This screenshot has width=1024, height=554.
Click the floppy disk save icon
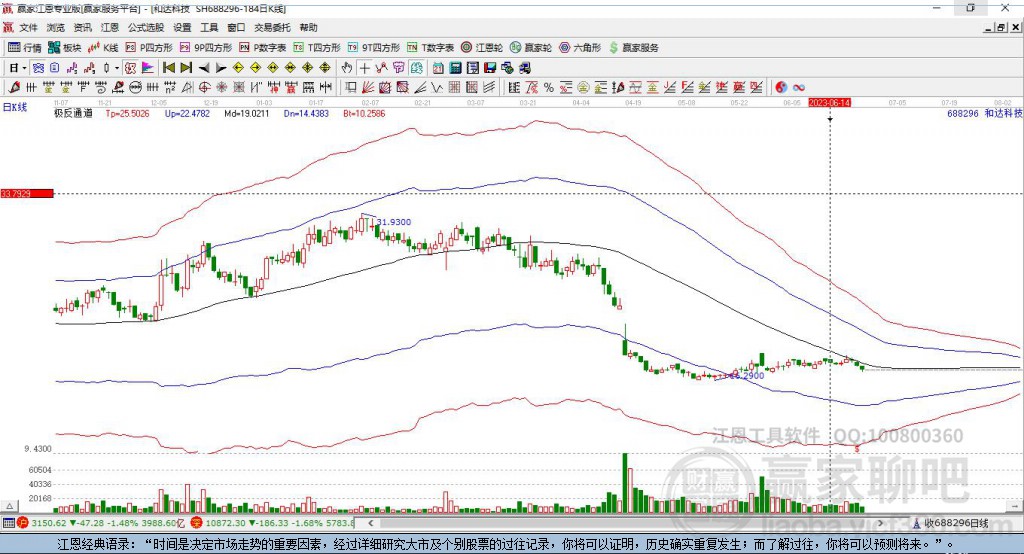(490, 68)
